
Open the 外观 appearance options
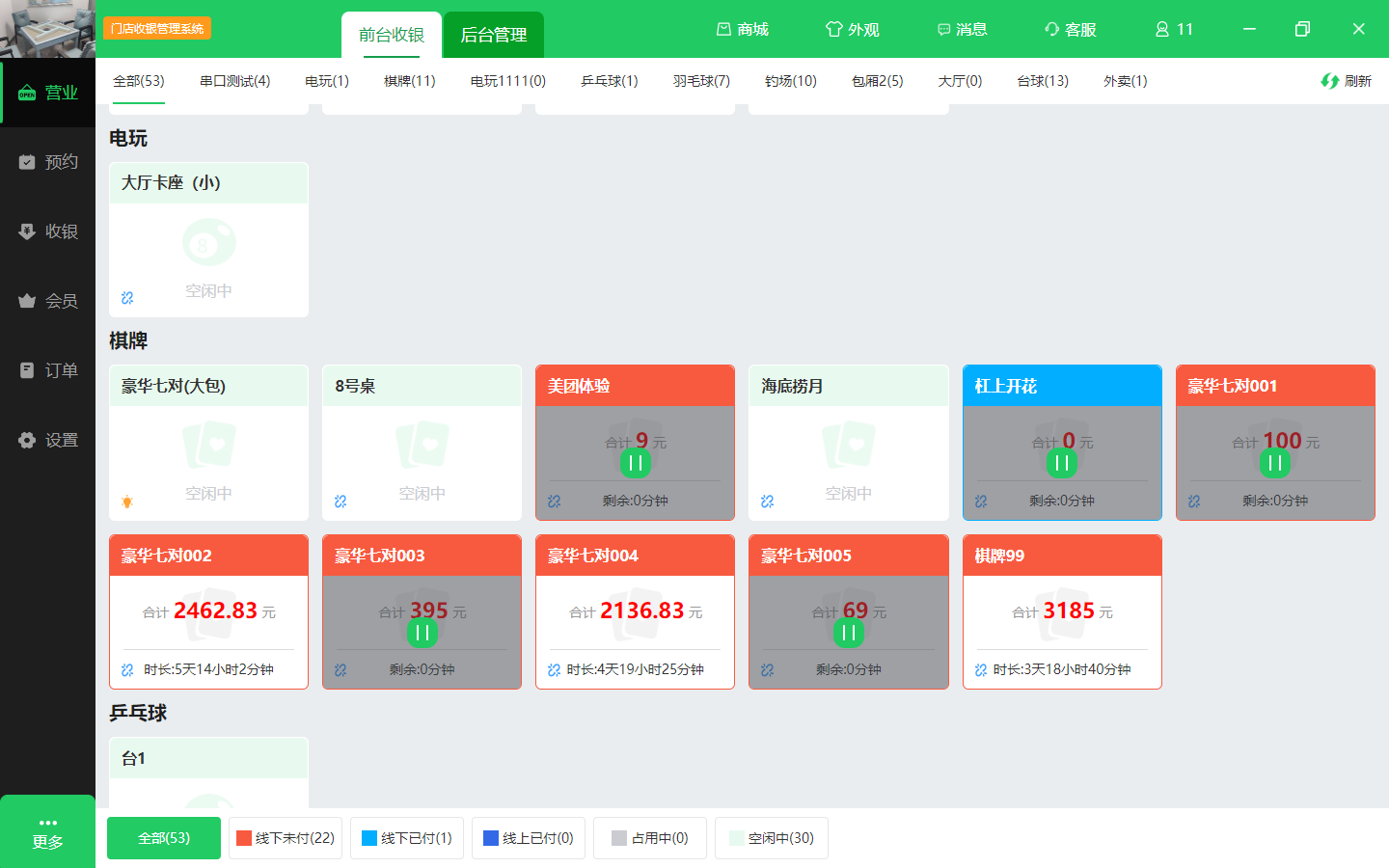(853, 29)
